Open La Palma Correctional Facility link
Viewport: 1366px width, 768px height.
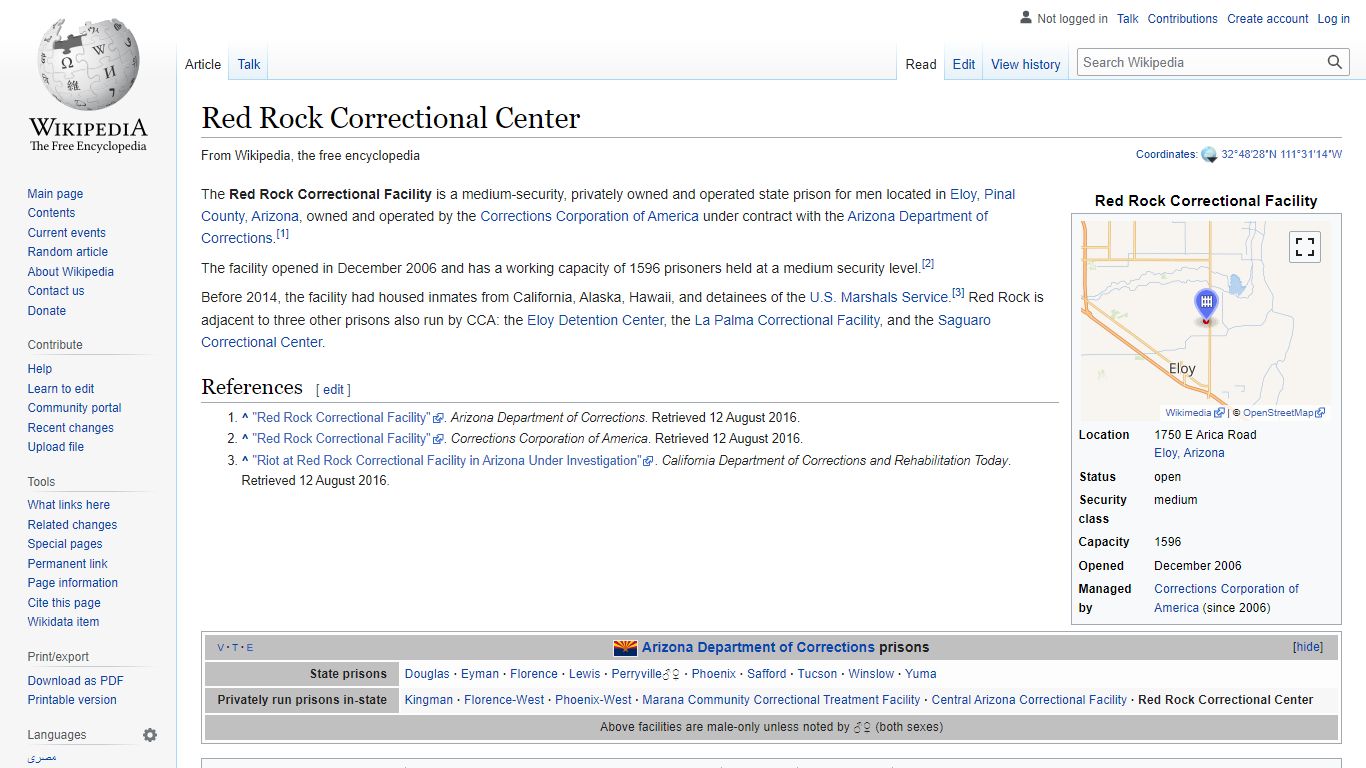(x=787, y=320)
